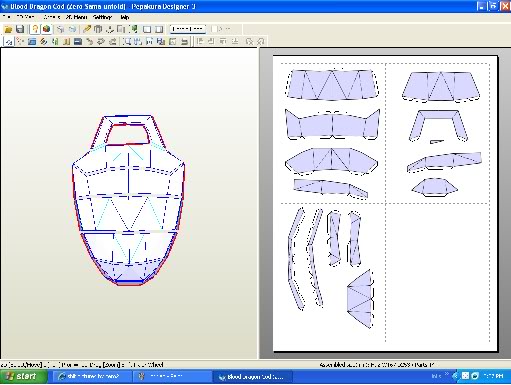This screenshot has width=511, height=385.
Task: Open the Help menu
Action: coord(124,17)
